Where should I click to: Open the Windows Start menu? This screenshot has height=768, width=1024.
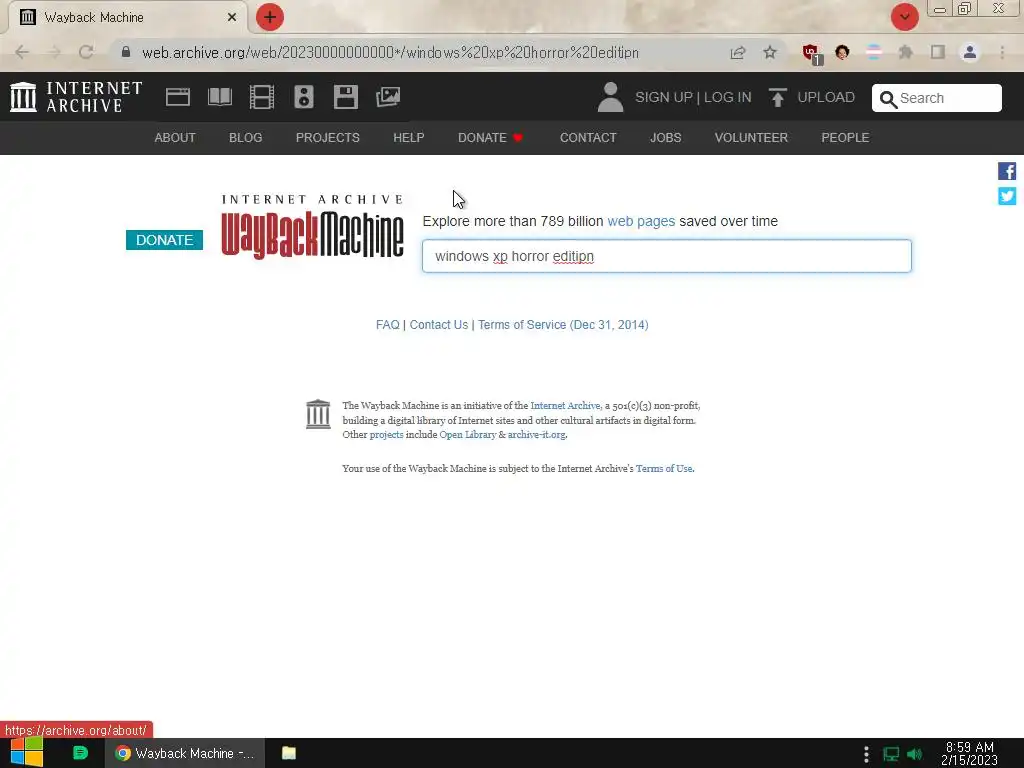coord(27,753)
